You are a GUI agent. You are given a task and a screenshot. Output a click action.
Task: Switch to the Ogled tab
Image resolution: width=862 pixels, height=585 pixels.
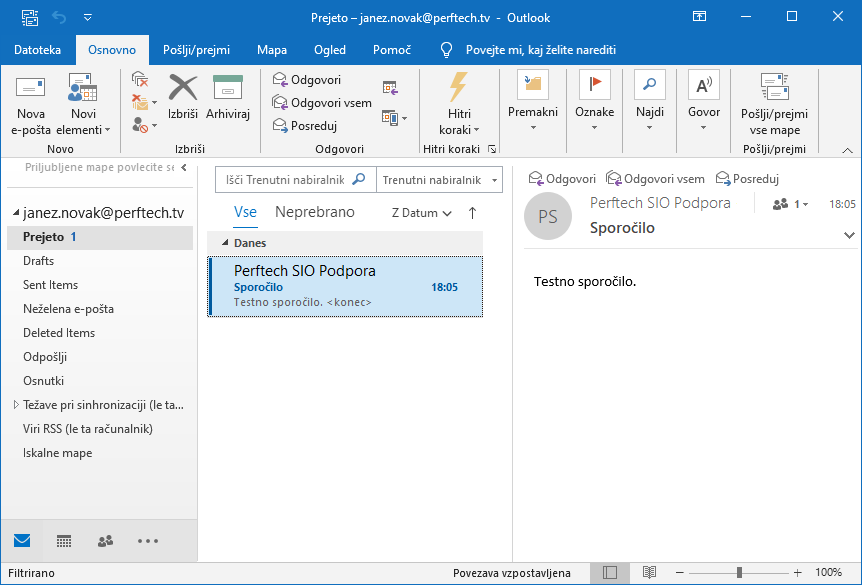[x=330, y=50]
